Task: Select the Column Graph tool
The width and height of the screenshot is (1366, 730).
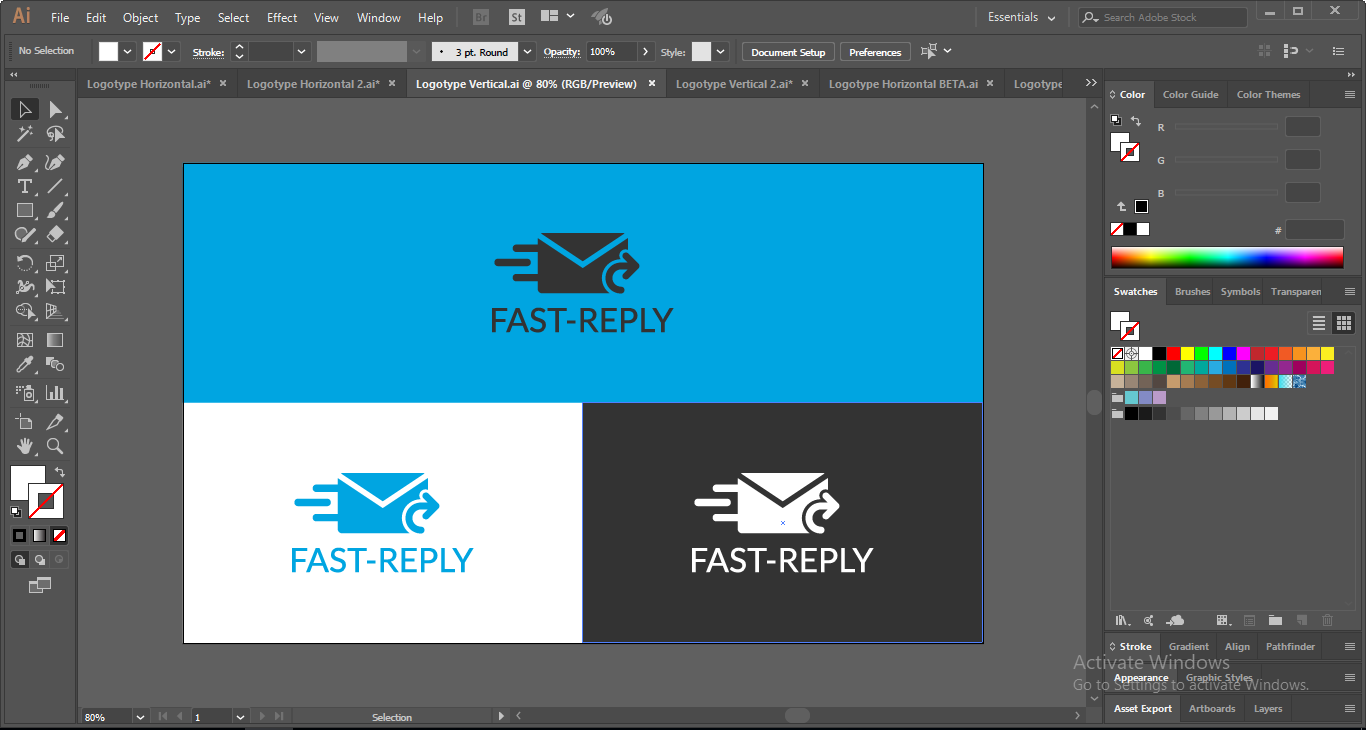Action: [x=56, y=393]
